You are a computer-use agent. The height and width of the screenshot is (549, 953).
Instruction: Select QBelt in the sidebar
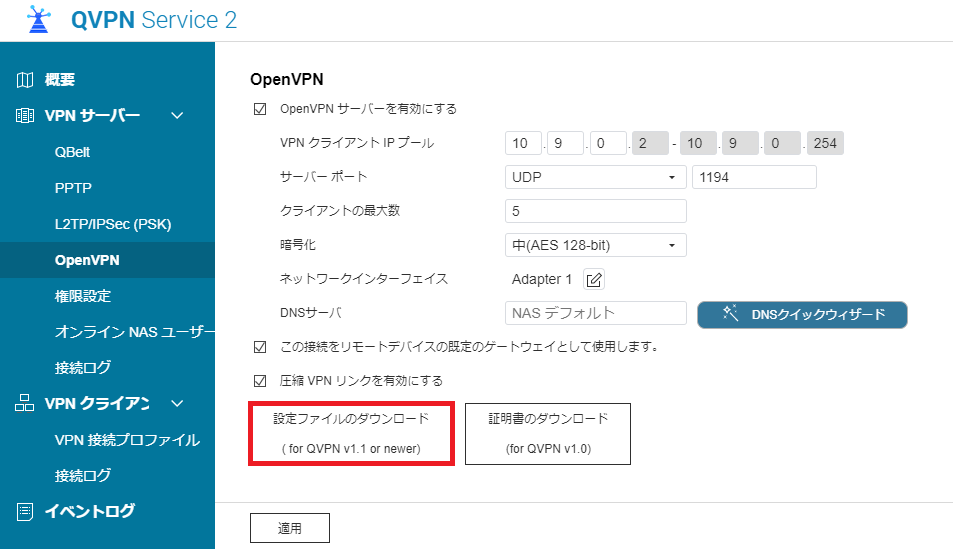coord(72,152)
